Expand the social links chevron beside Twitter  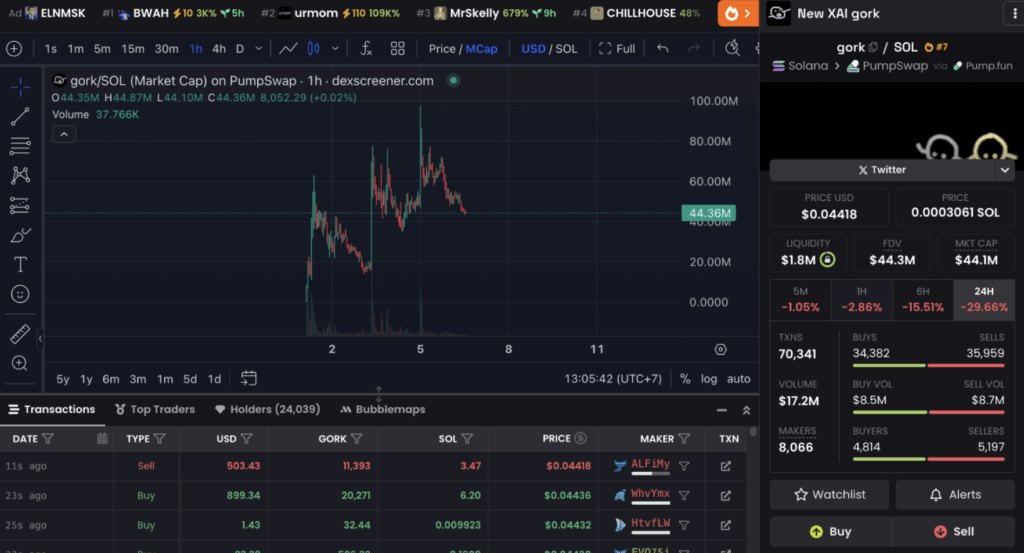1005,170
